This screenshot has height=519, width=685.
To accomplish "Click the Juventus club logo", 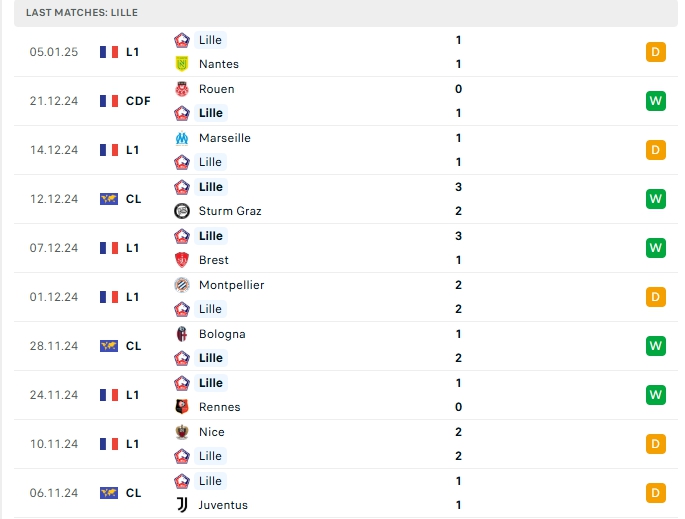I will [182, 505].
